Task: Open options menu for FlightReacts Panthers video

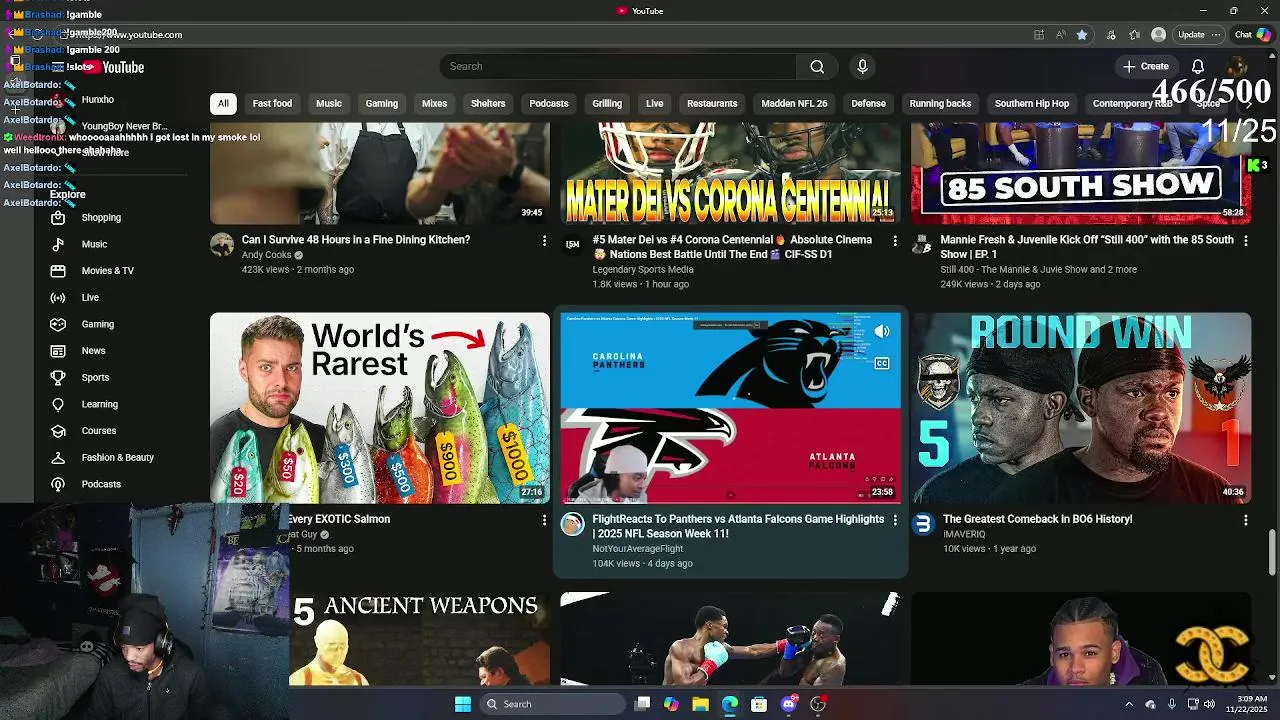Action: tap(895, 520)
